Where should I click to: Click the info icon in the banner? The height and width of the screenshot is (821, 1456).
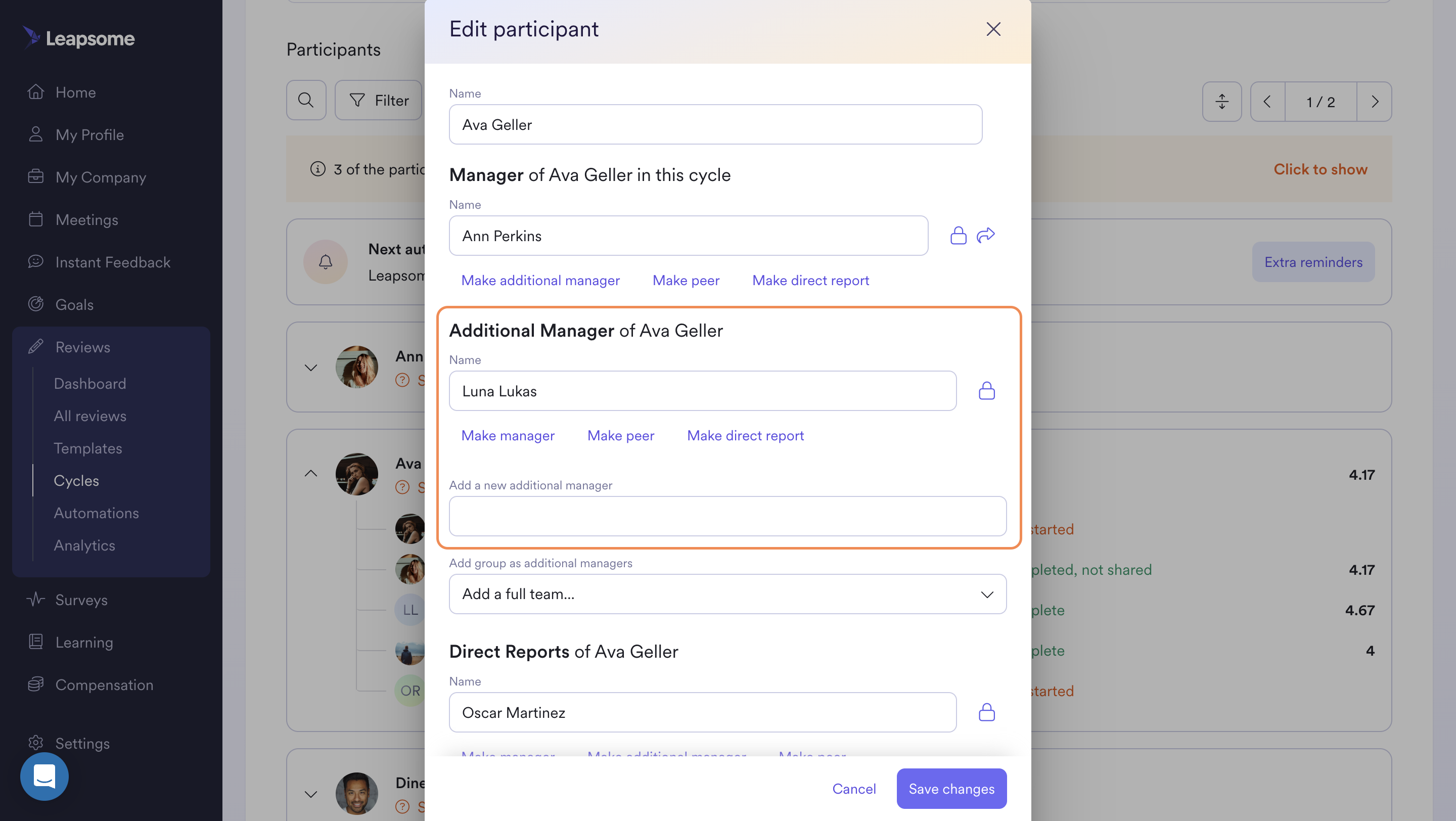[x=317, y=168]
